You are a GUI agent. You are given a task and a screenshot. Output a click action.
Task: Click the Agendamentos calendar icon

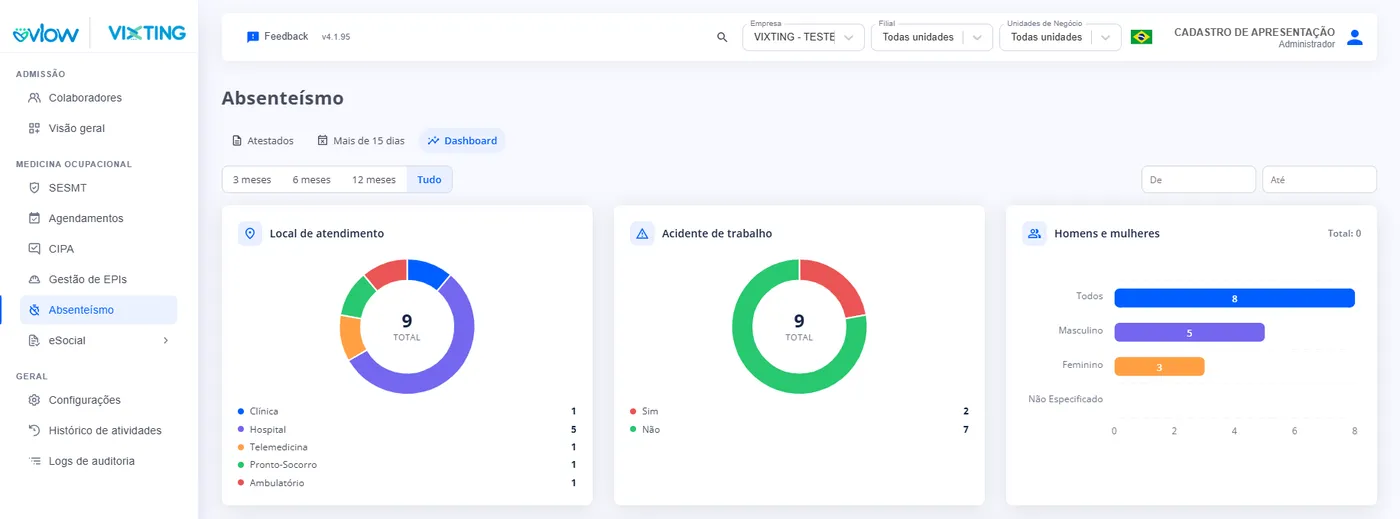[x=34, y=218]
